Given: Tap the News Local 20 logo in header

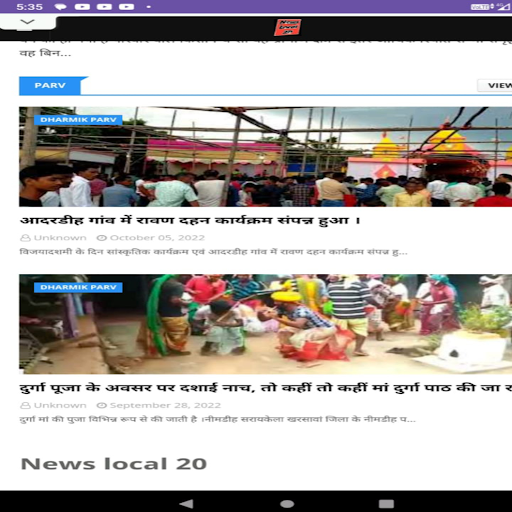Looking at the screenshot, I should (287, 27).
